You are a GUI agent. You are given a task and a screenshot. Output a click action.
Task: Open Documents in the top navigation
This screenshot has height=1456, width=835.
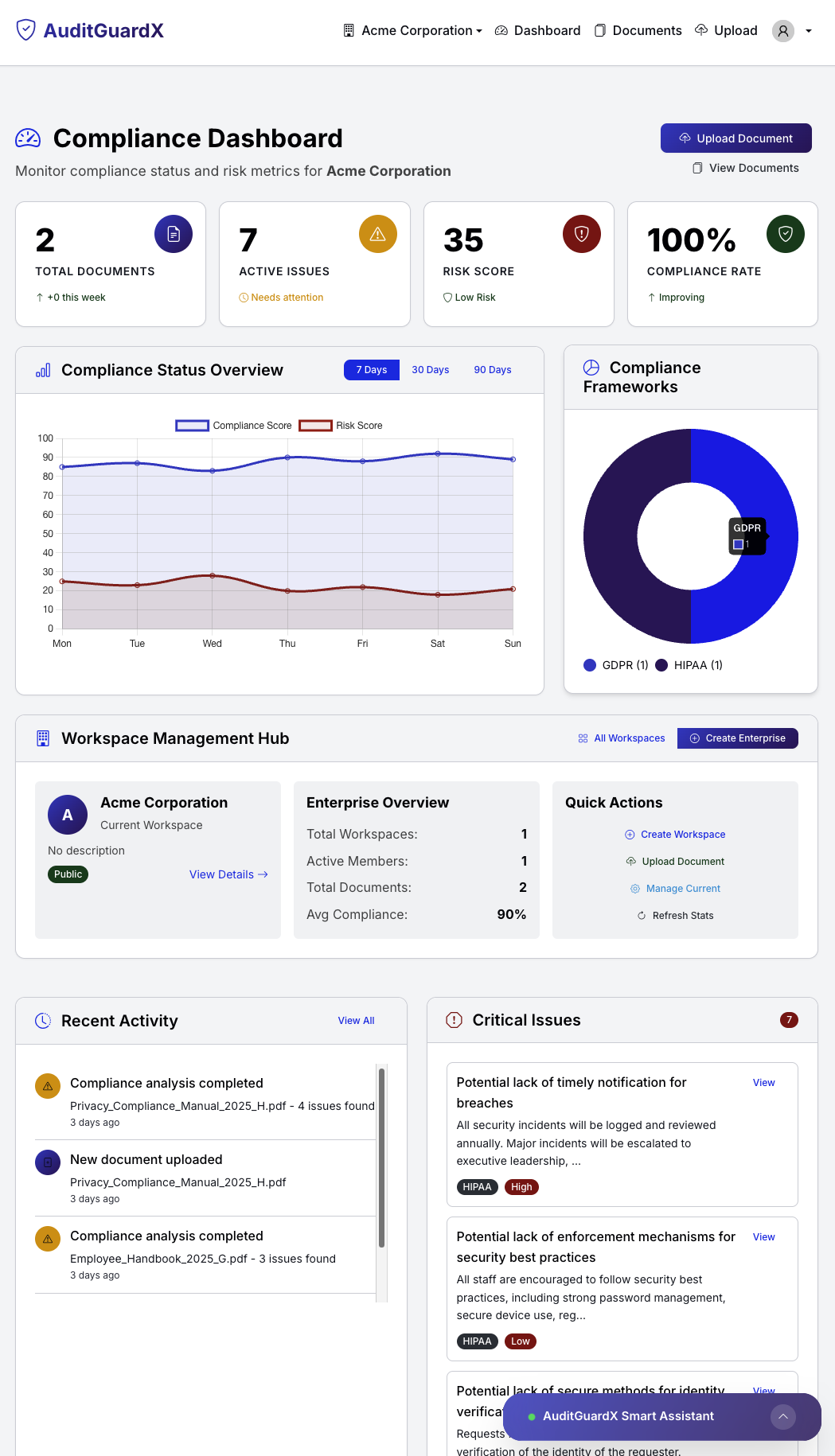(x=638, y=31)
